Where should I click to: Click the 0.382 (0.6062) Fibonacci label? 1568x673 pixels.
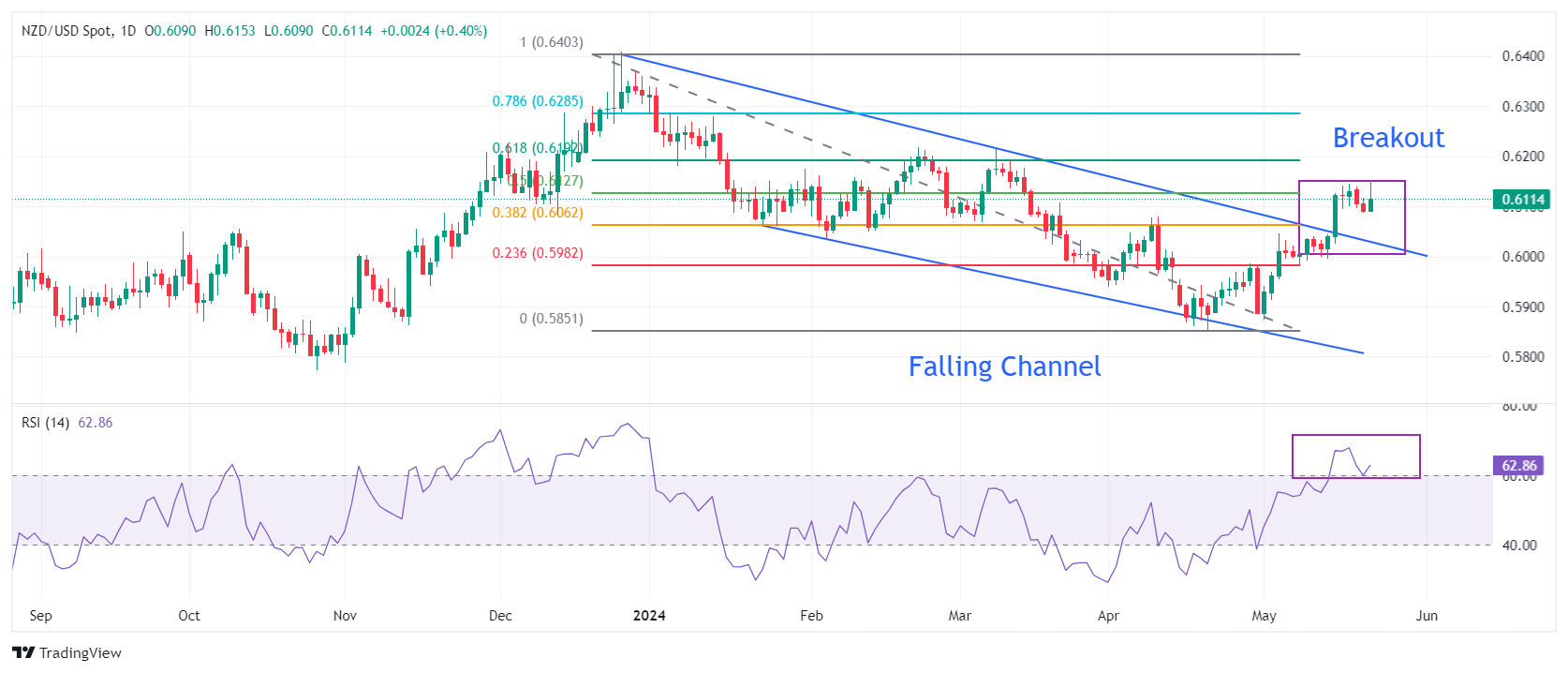pyautogui.click(x=538, y=213)
